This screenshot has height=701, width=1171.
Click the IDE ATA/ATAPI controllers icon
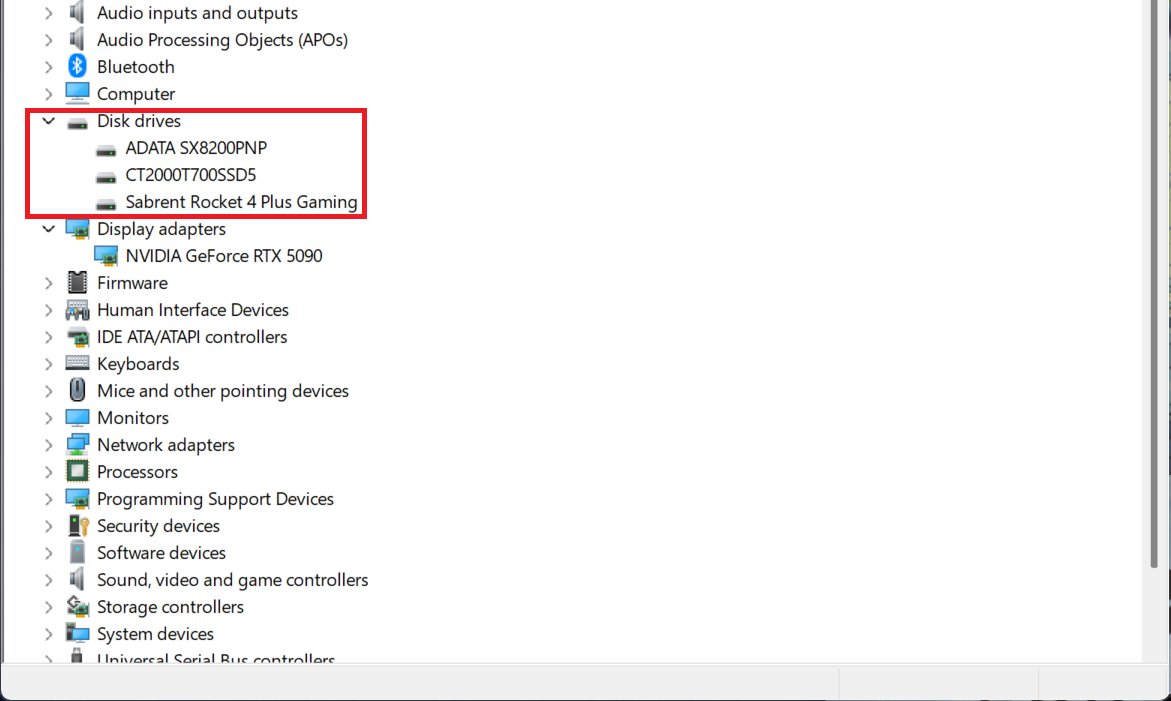(77, 337)
